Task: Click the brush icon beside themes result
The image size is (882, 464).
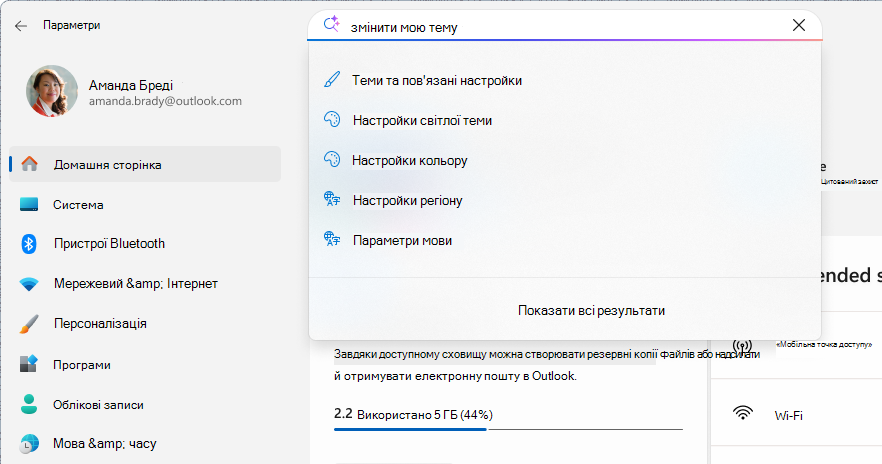Action: (332, 79)
